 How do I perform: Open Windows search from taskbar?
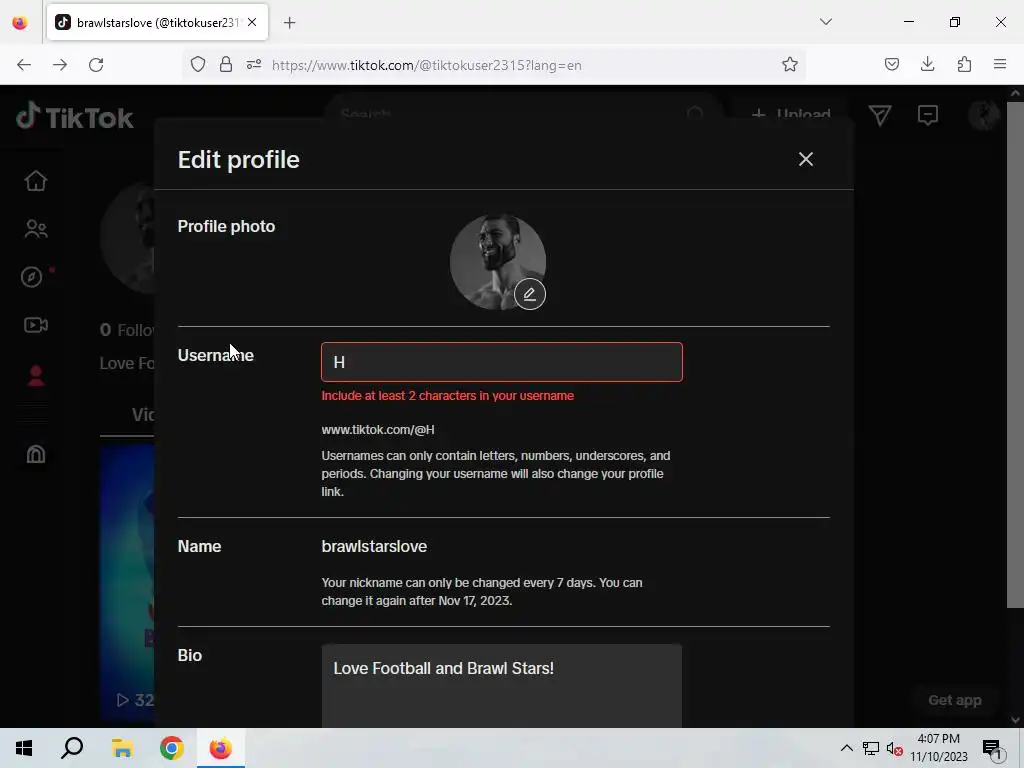coord(72,748)
